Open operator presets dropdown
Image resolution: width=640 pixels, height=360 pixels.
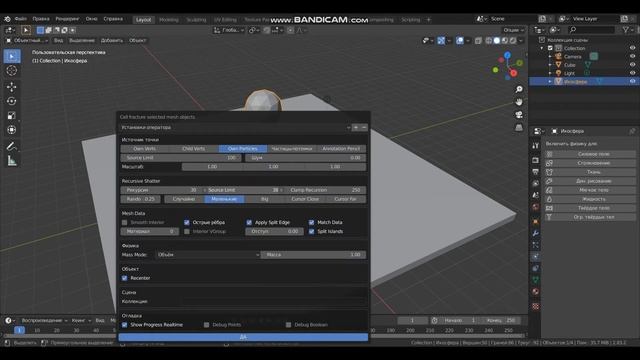tap(235, 127)
